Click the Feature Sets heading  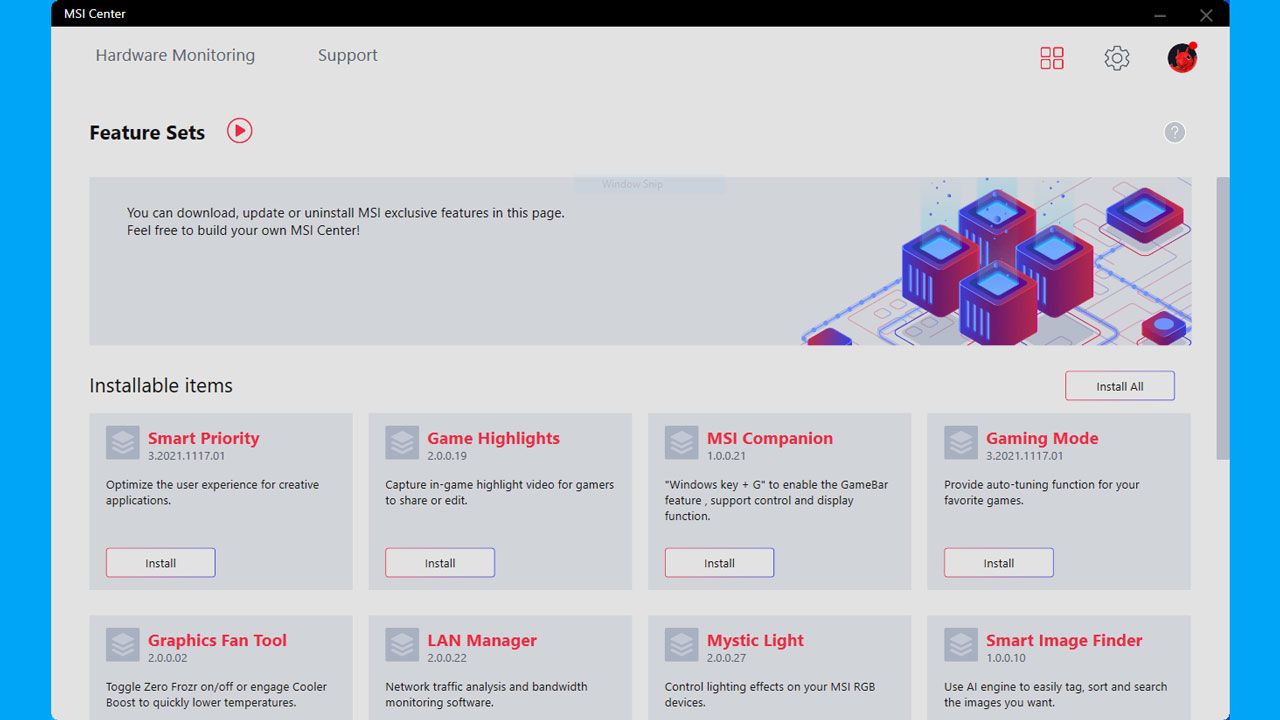coord(147,133)
